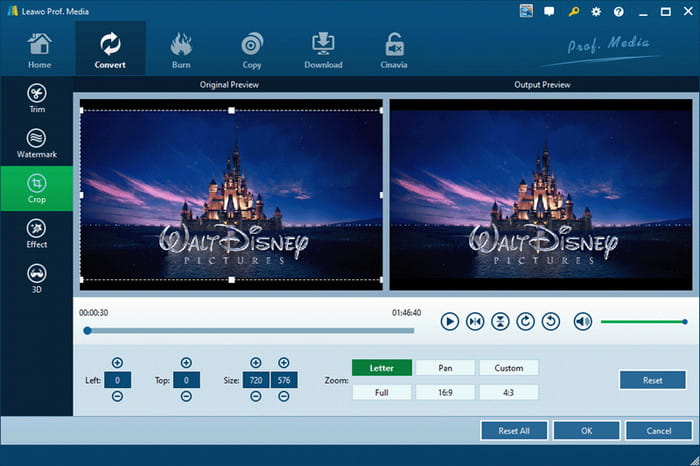This screenshot has width=700, height=466.
Task: Open the screenshot gallery icon in title bar
Action: (526, 11)
